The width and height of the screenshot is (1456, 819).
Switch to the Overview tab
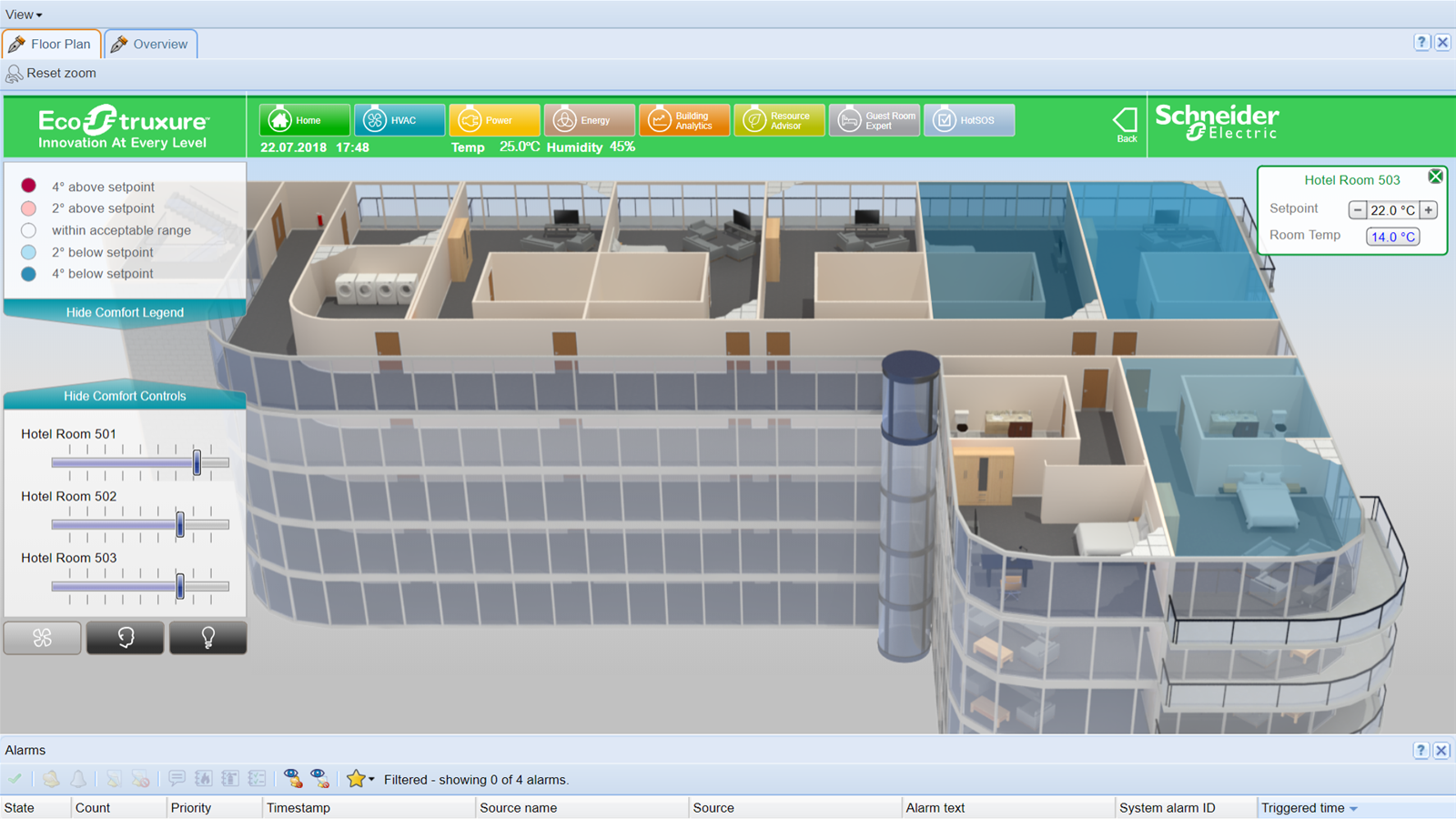(151, 44)
